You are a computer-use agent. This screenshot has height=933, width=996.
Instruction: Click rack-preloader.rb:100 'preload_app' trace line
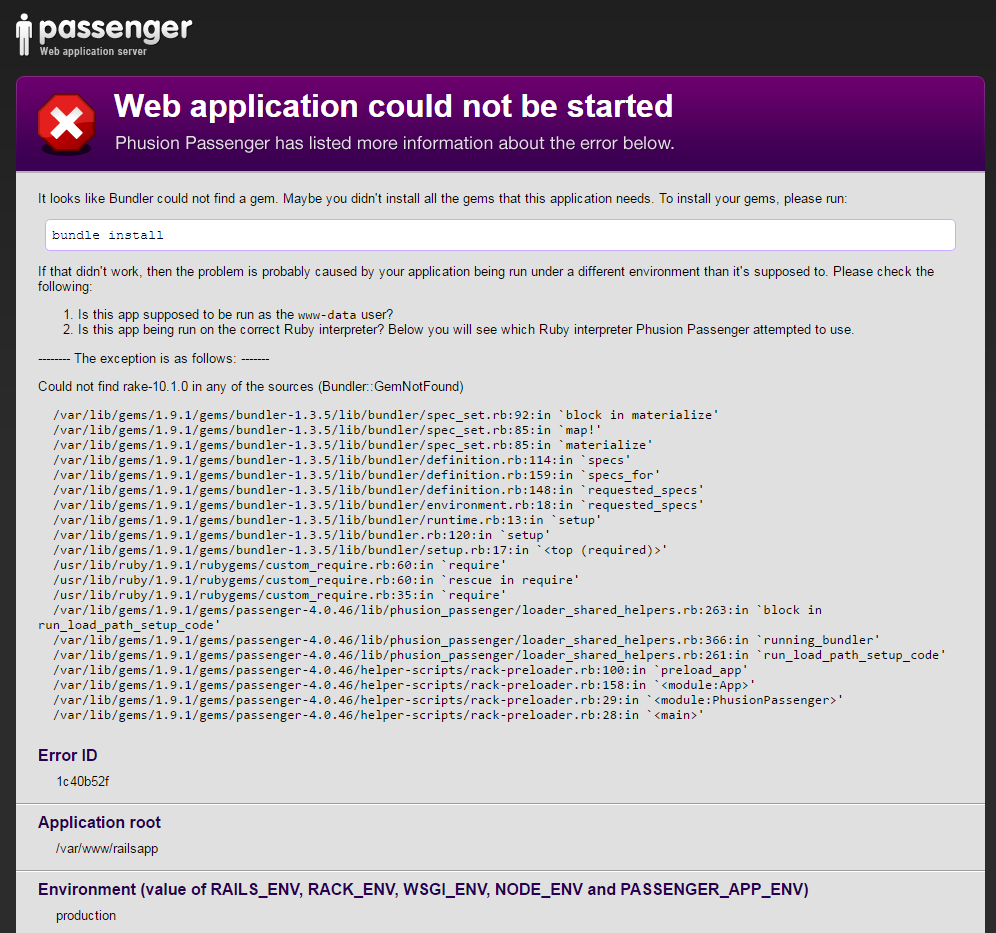pyautogui.click(x=400, y=670)
